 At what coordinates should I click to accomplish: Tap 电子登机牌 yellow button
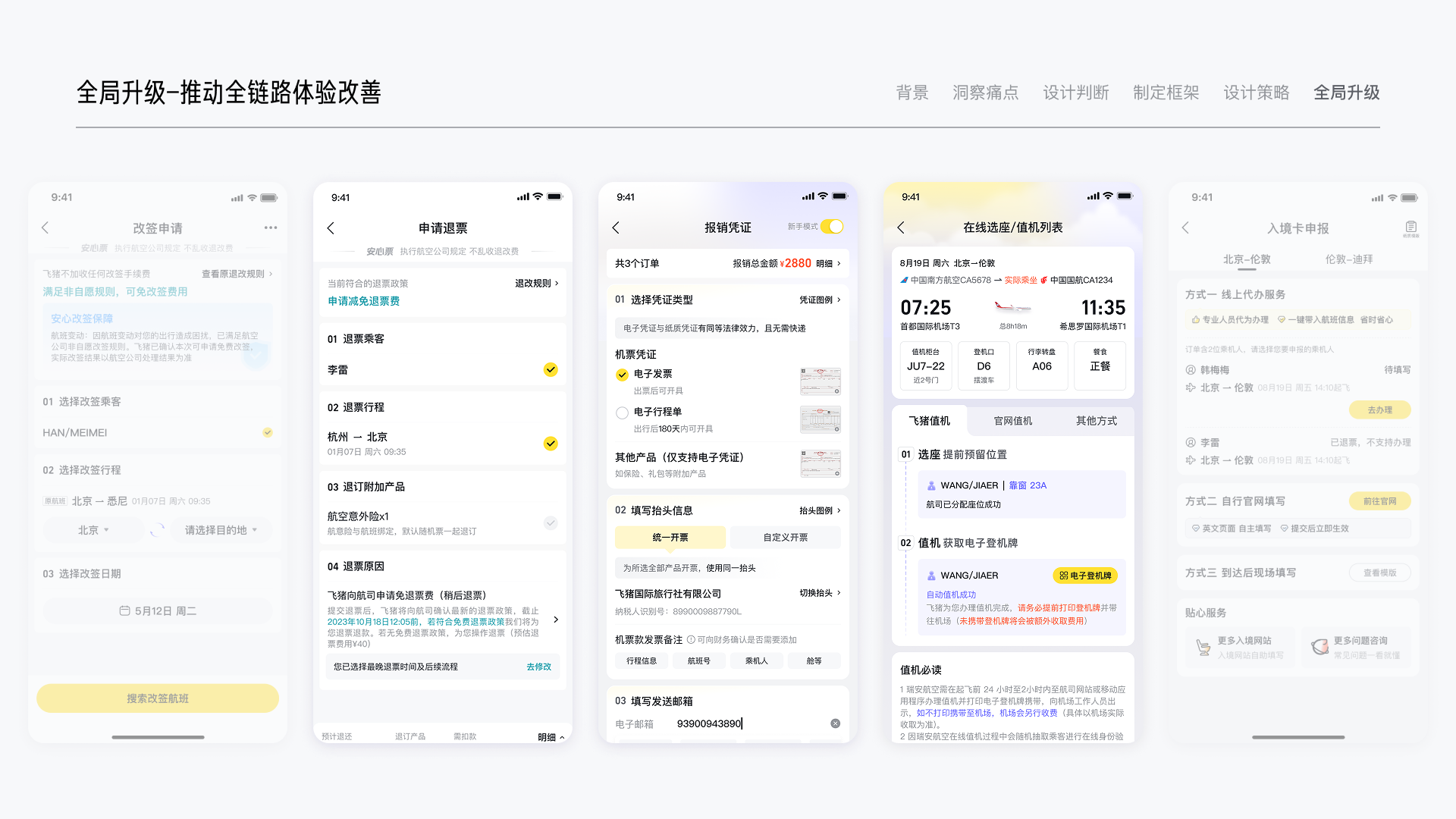click(x=1085, y=576)
